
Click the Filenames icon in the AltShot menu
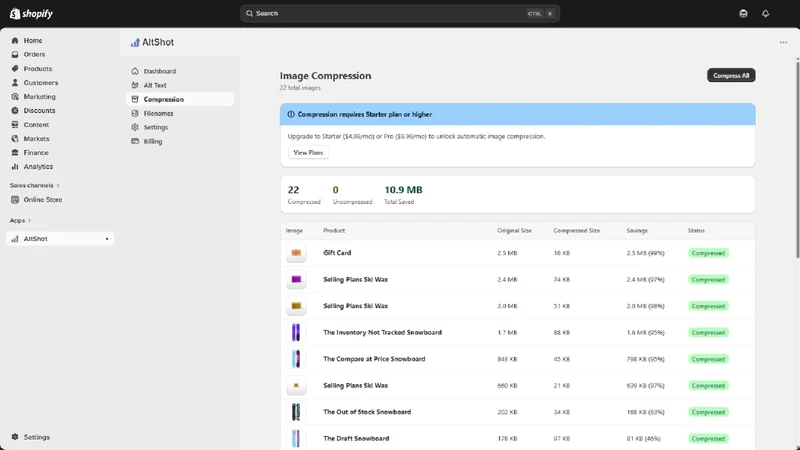[135, 113]
